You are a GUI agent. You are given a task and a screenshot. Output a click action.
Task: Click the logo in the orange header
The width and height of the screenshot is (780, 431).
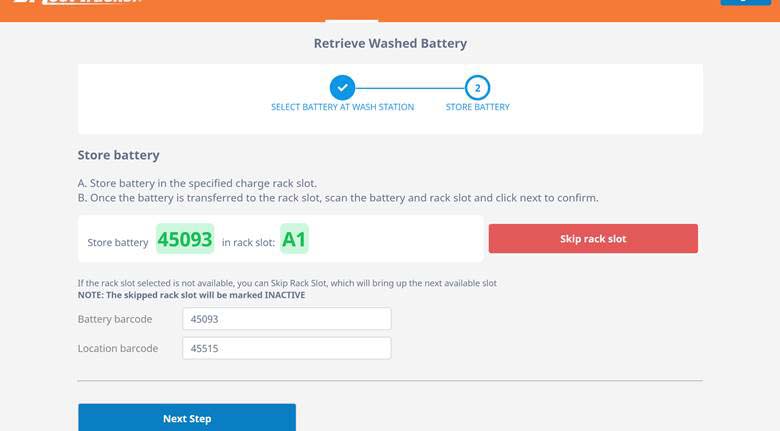pyautogui.click(x=78, y=3)
